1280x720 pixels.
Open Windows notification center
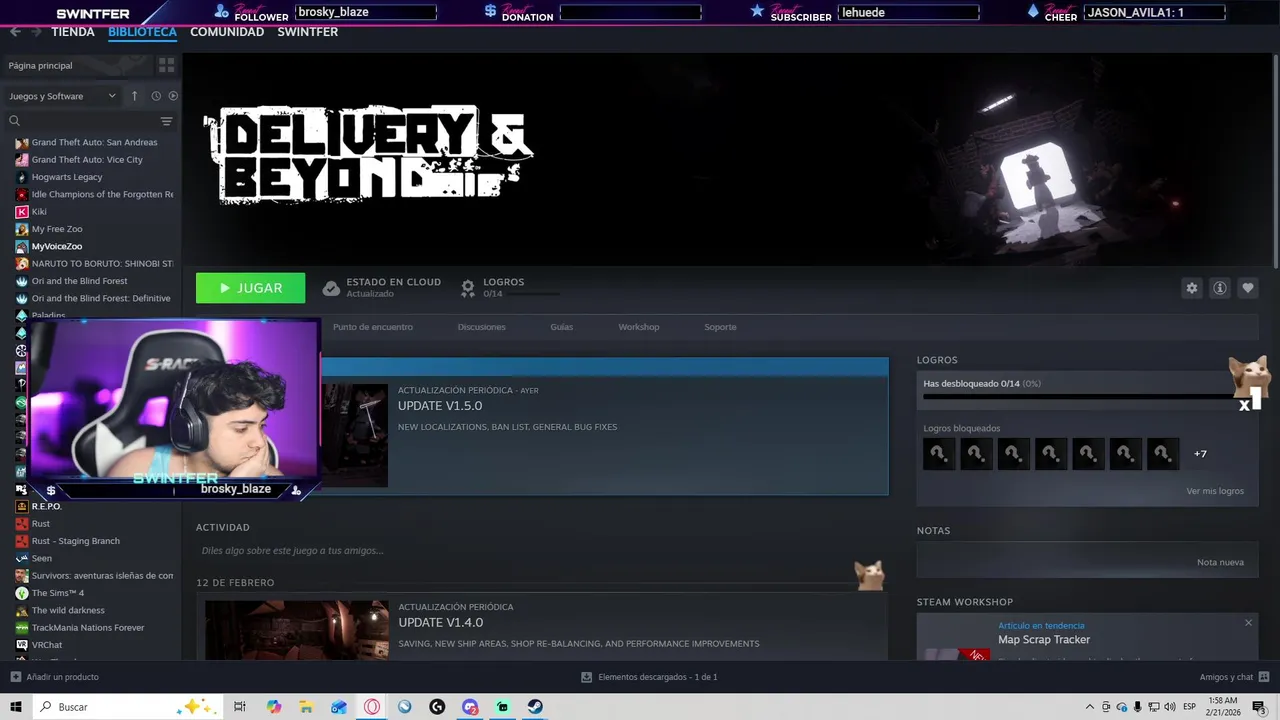(x=1259, y=707)
